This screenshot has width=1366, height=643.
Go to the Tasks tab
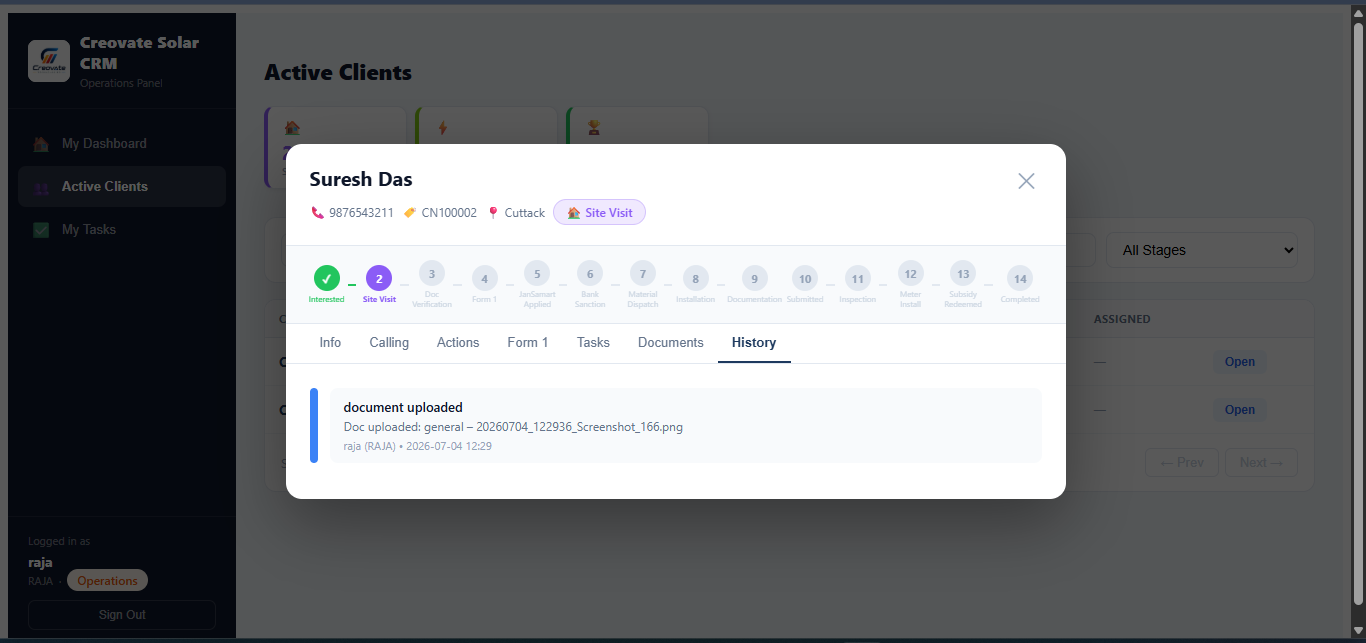click(x=593, y=343)
